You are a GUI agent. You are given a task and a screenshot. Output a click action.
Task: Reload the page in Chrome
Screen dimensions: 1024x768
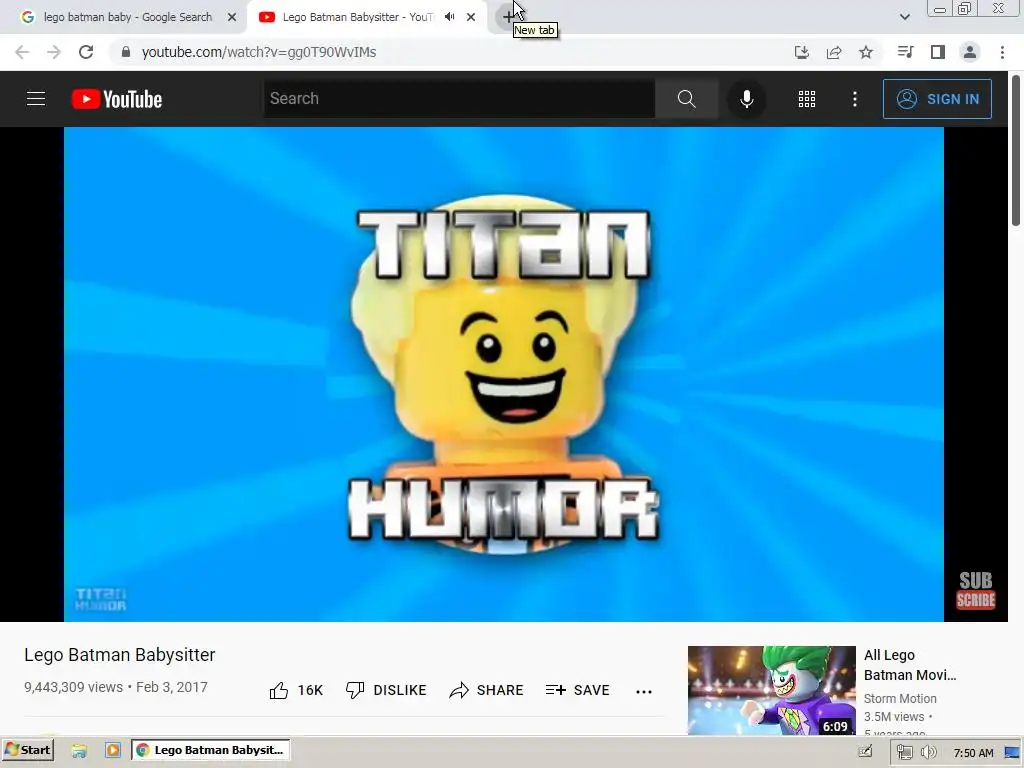86,52
